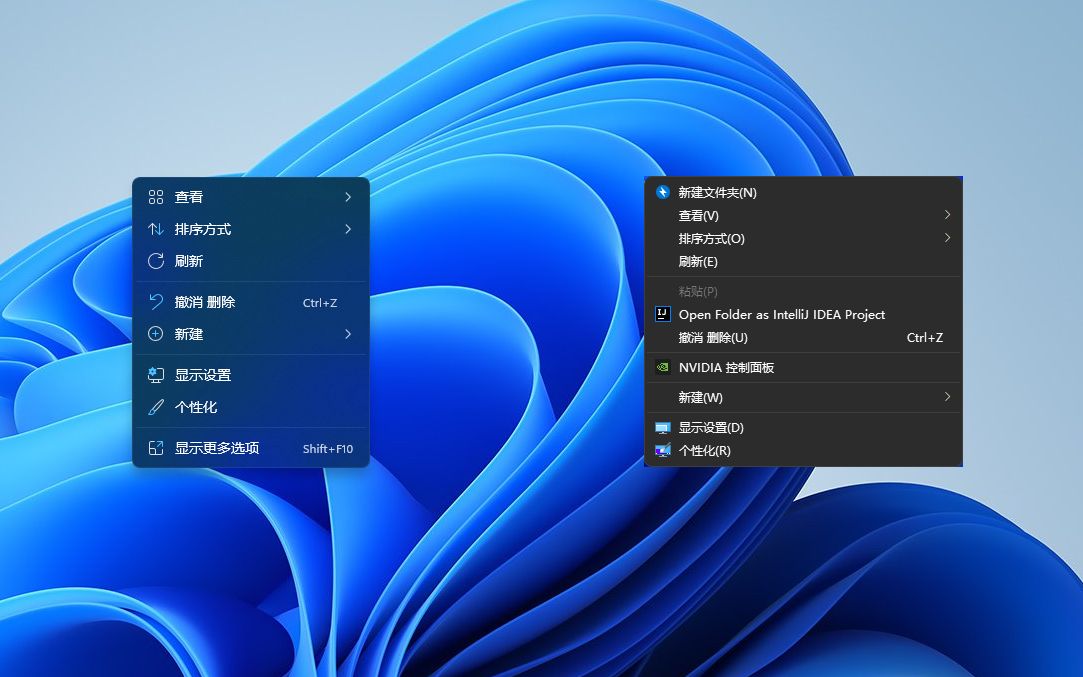Viewport: 1083px width, 677px height.
Task: Expand the 排序方式(O) submenu chevron
Action: (948, 238)
